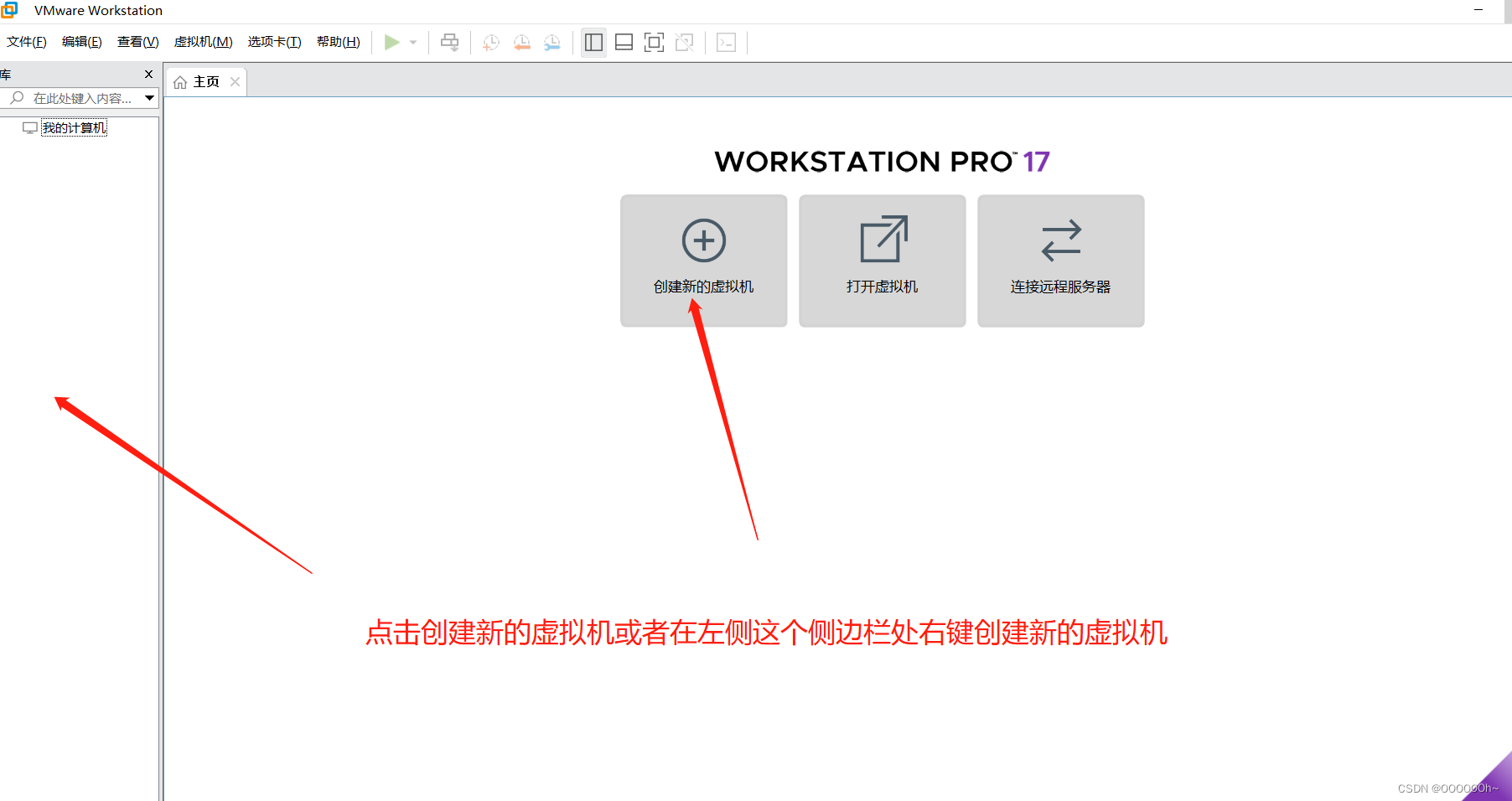Click the VMware Workstation title bar icon
Viewport: 1512px width, 801px height.
pos(9,10)
